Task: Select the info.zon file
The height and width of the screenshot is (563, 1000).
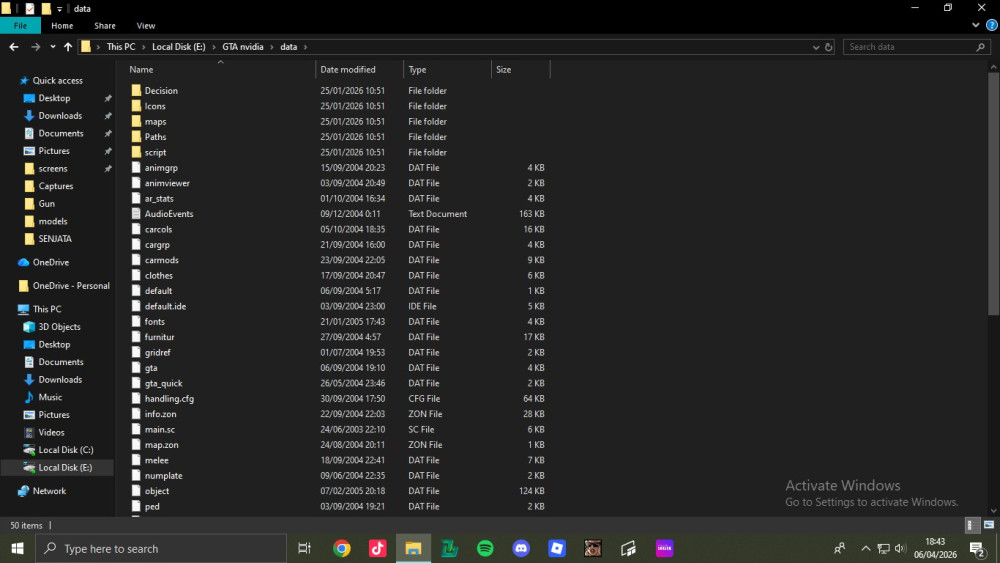Action: click(160, 414)
